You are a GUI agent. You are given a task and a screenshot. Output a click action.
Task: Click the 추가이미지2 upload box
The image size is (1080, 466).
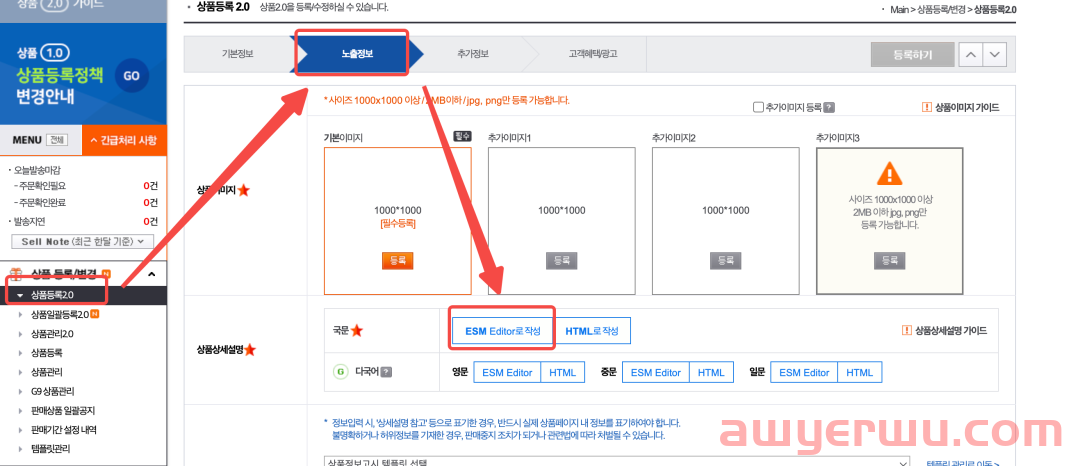pos(725,221)
